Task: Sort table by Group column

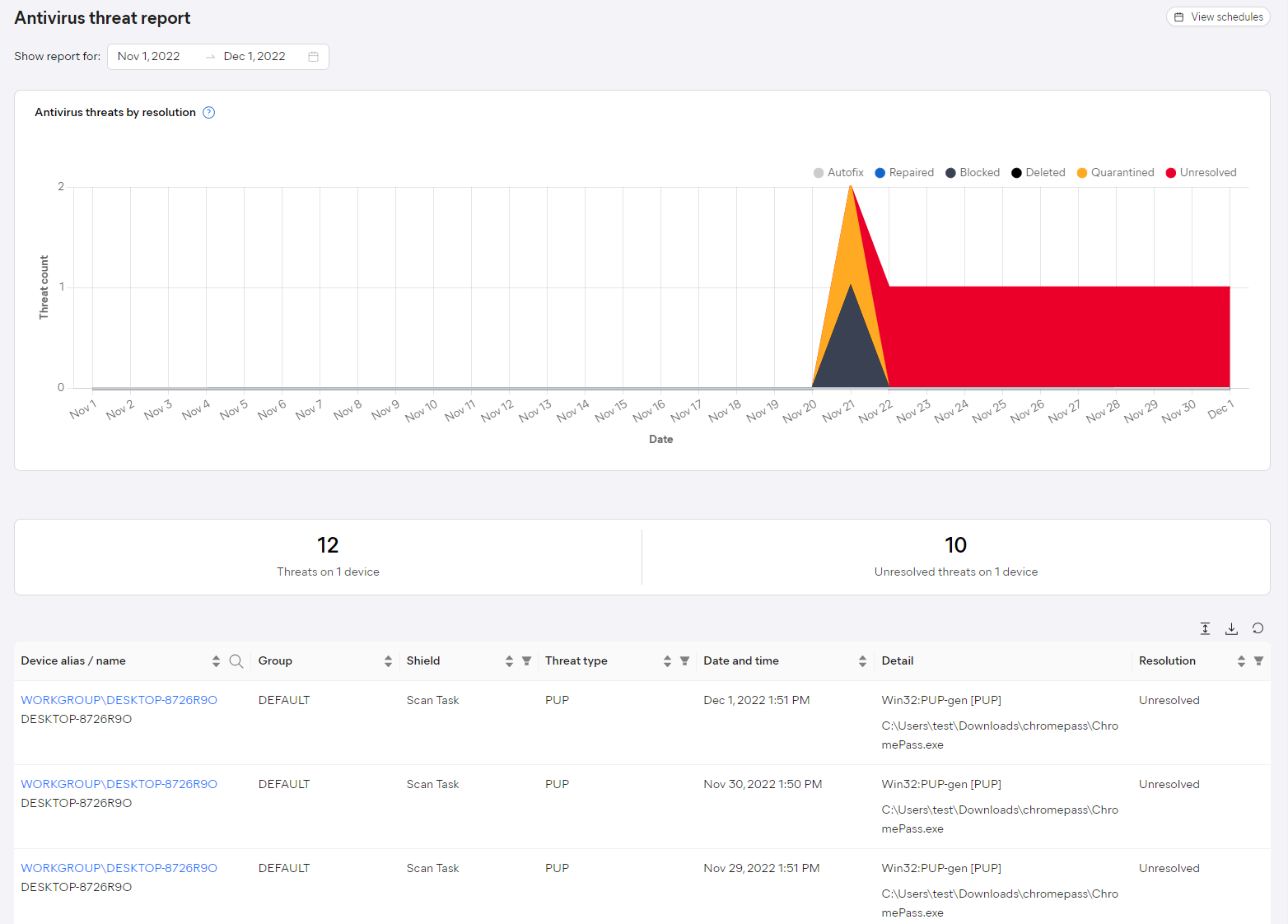Action: [x=388, y=661]
